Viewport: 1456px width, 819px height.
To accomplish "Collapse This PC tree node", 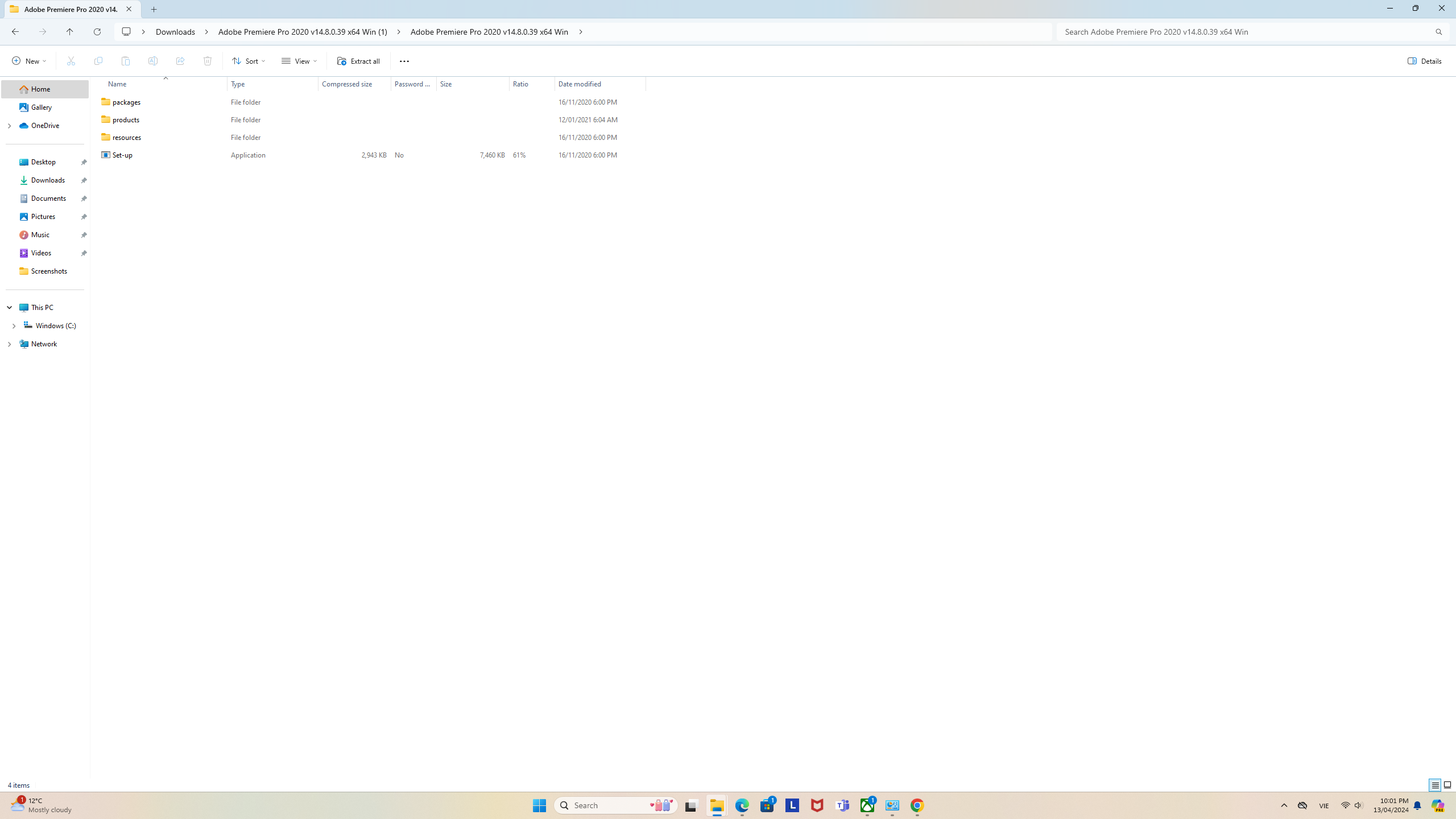I will point(9,308).
